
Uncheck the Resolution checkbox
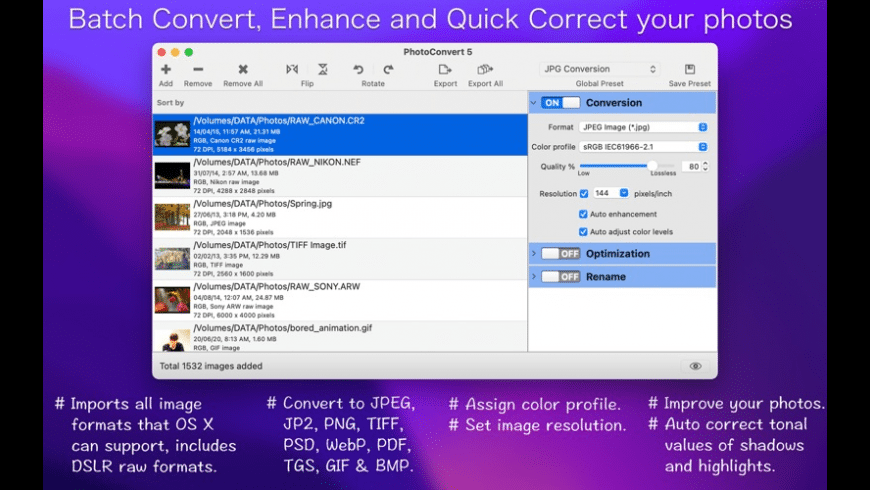pyautogui.click(x=584, y=194)
